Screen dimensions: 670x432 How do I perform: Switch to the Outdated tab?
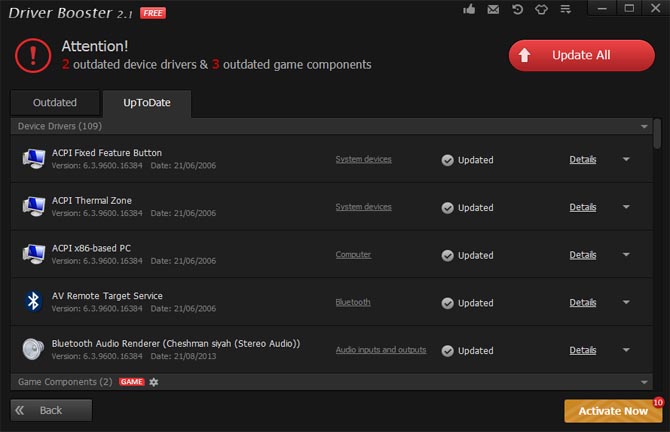tap(55, 103)
